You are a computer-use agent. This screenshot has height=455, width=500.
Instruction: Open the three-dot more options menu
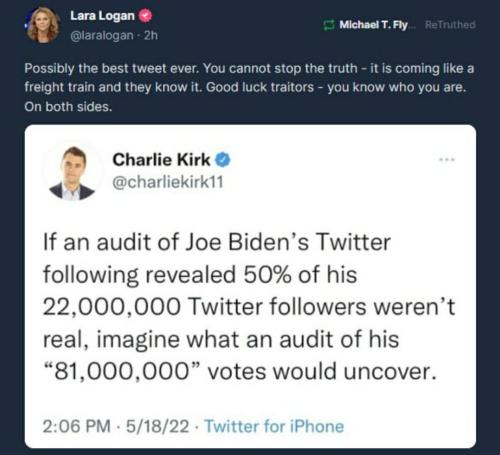point(447,160)
